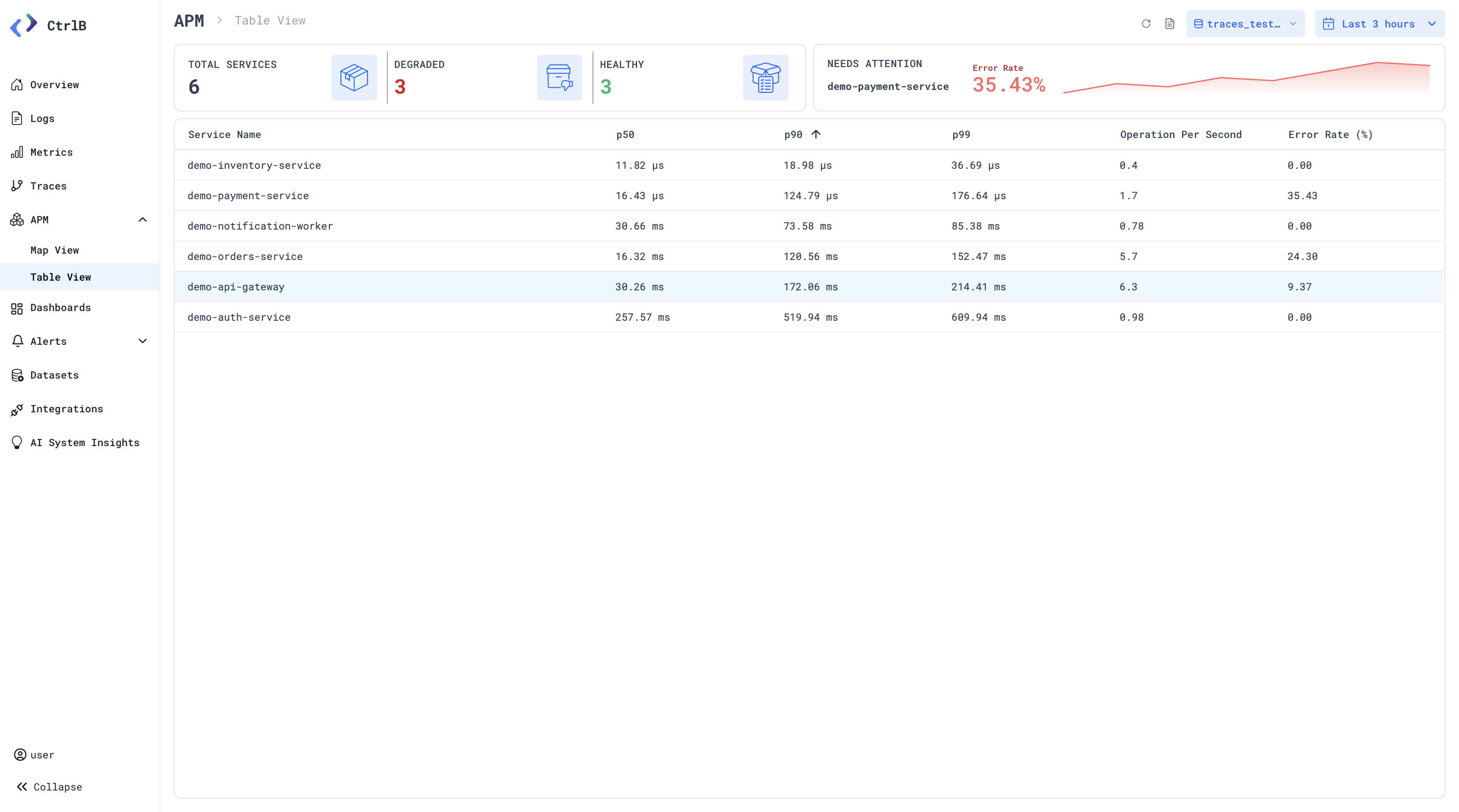1459x812 pixels.
Task: Select the demo-auth-service row
Action: pos(809,317)
